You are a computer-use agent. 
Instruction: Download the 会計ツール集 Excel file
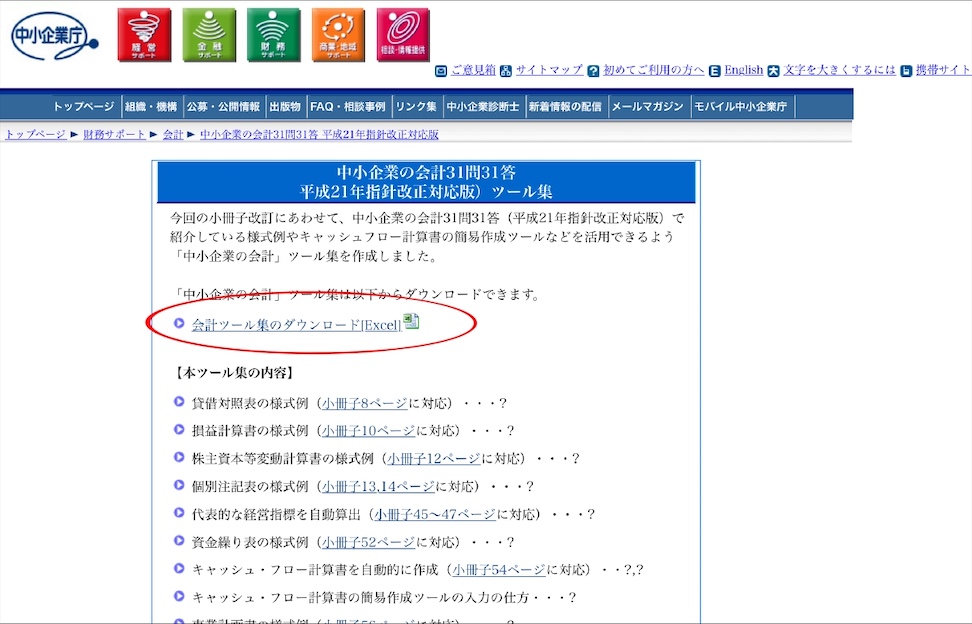click(296, 325)
